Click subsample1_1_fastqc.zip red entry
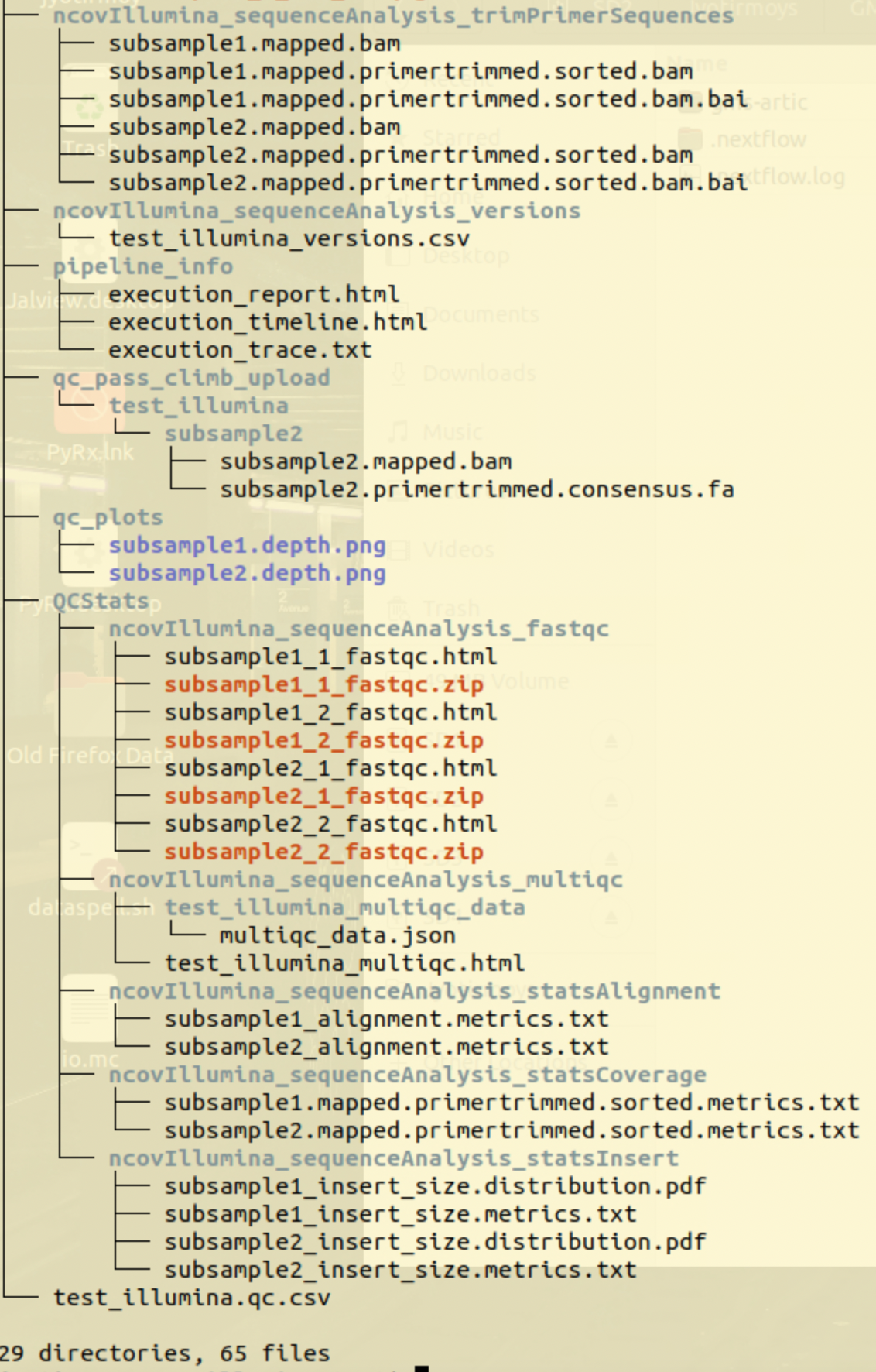The height and width of the screenshot is (1372, 876). pos(323,684)
